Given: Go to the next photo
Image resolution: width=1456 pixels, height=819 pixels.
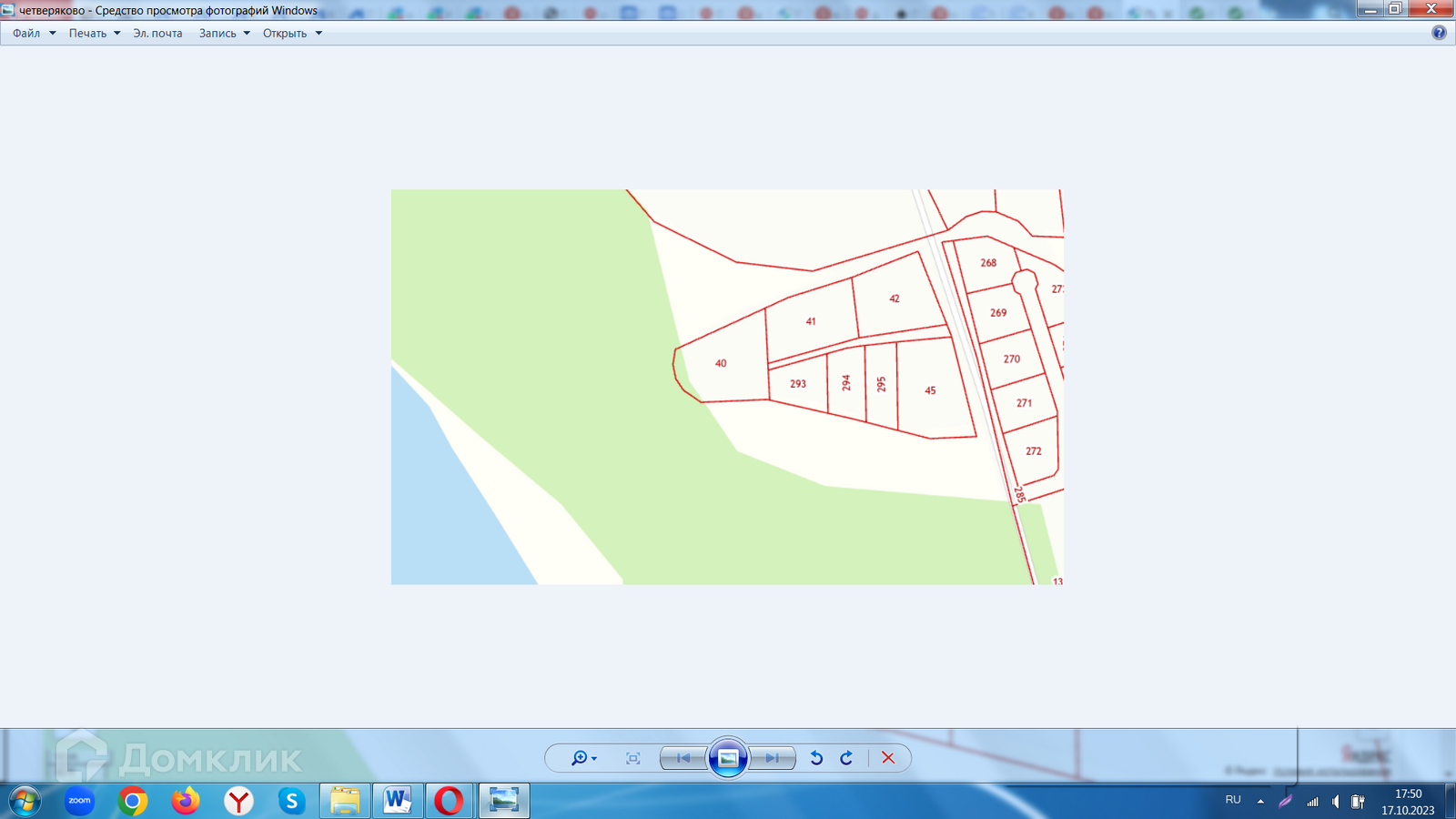Looking at the screenshot, I should click(772, 758).
